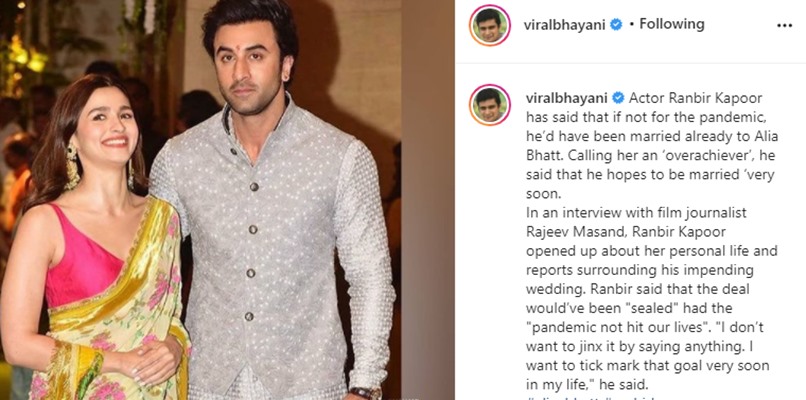Click the caption's viralbhayani profile picture
806x400 pixels.
click(489, 105)
